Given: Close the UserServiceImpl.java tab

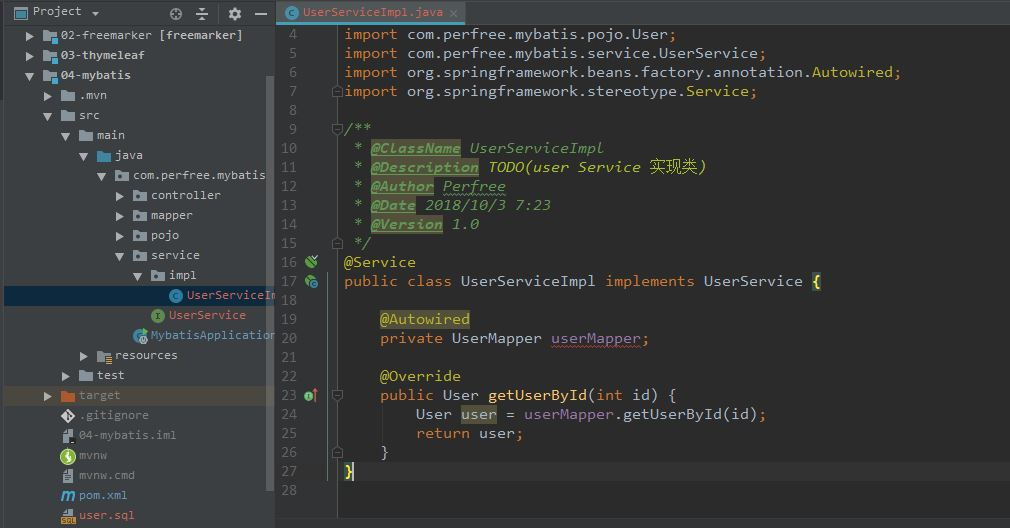Looking at the screenshot, I should pyautogui.click(x=454, y=13).
